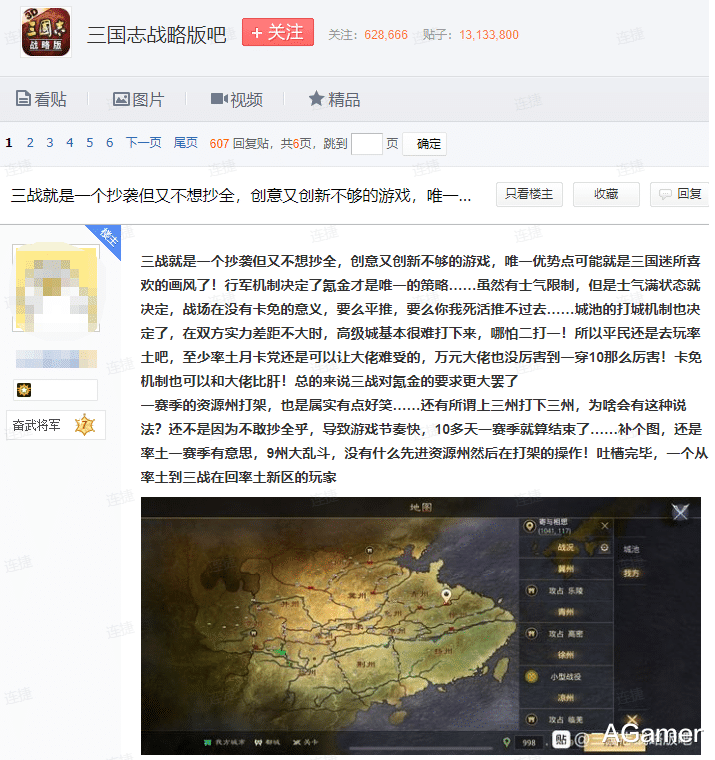Image resolution: width=715 pixels, height=760 pixels.
Task: Go to page 3
Action: (50, 143)
